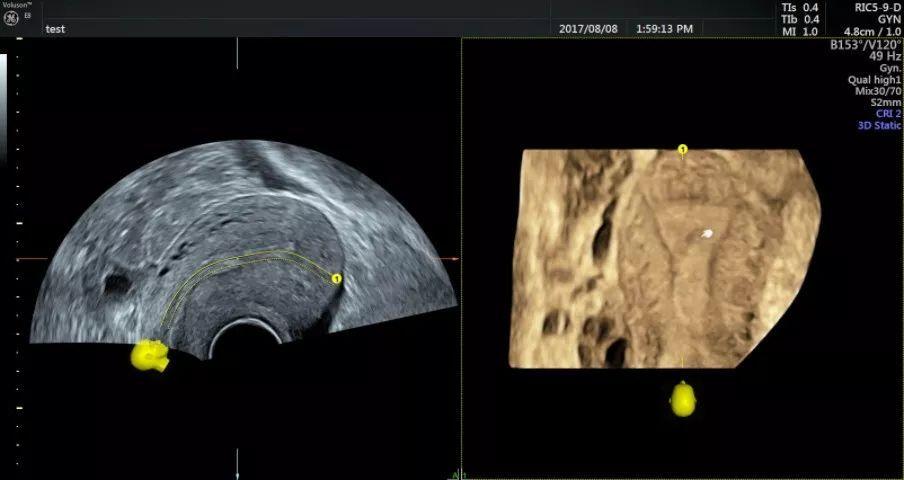Image resolution: width=904 pixels, height=480 pixels.
Task: Click the patient name field 'test'
Action: coord(56,29)
